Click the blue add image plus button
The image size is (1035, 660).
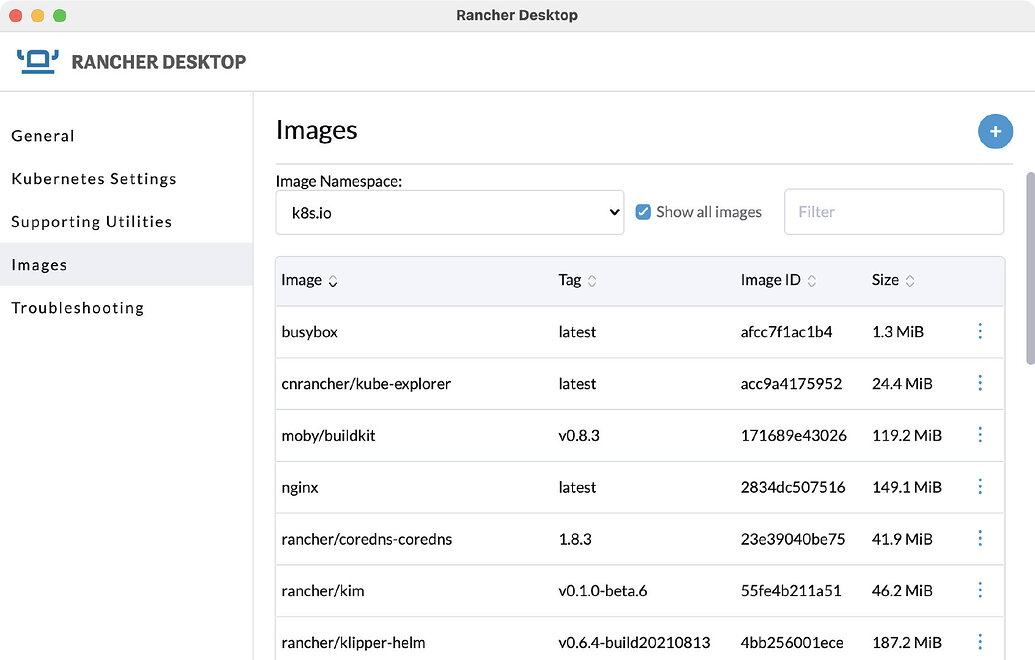(994, 131)
